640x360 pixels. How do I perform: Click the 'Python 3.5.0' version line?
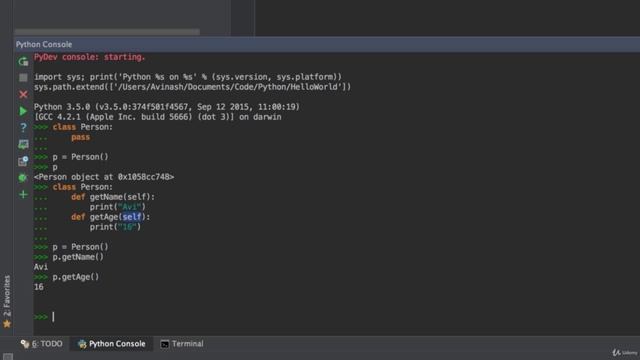[167, 107]
